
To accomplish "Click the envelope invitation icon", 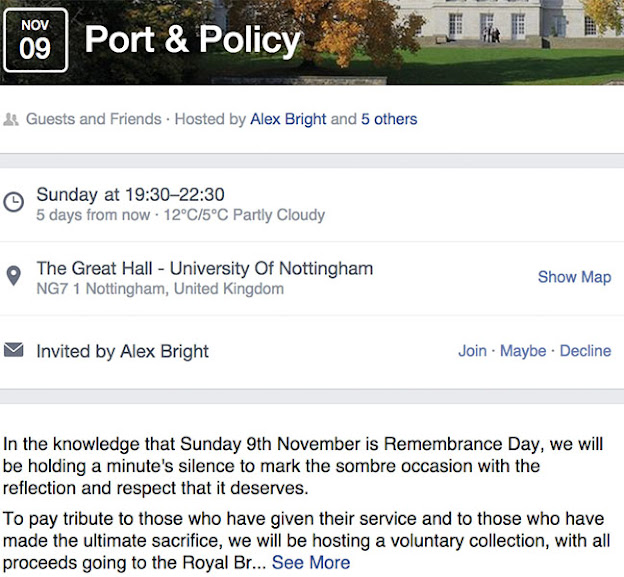I will (x=14, y=350).
